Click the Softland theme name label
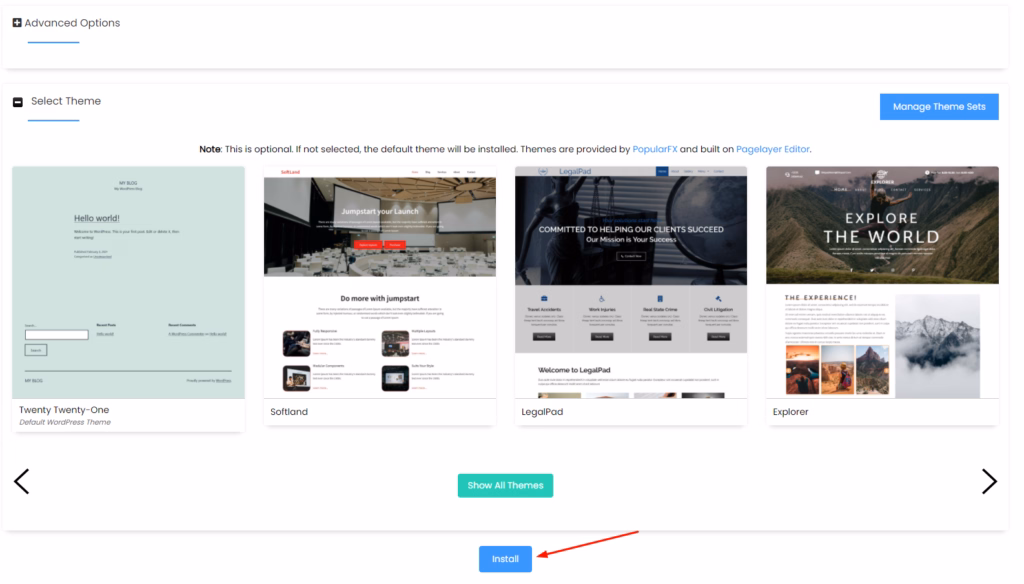The height and width of the screenshot is (584, 1024). [x=289, y=412]
